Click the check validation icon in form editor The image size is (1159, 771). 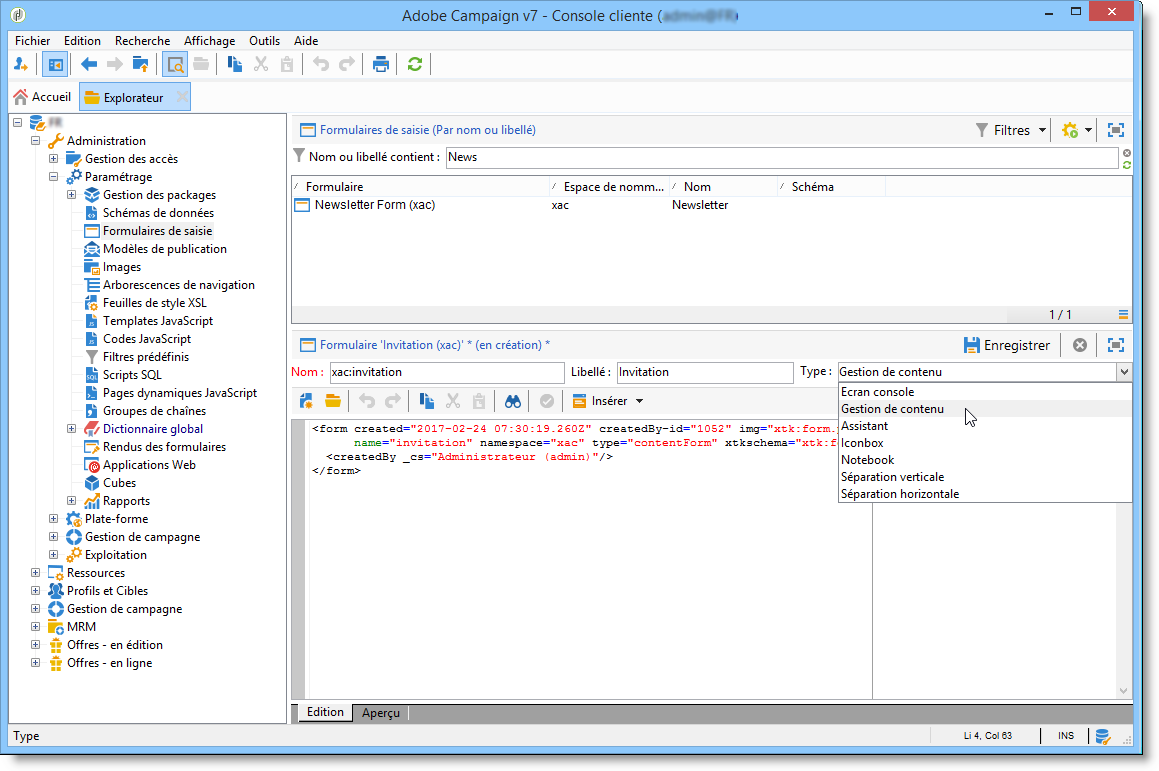(x=547, y=401)
